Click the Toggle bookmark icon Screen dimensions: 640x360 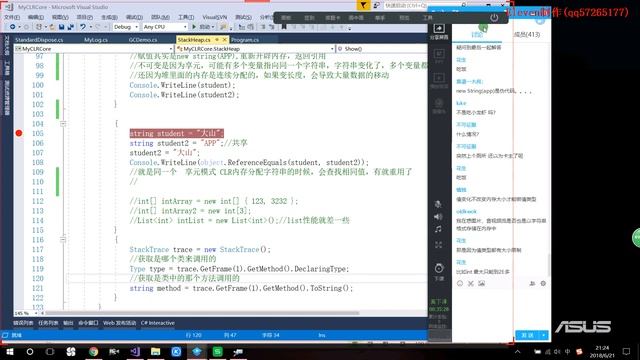click(284, 27)
